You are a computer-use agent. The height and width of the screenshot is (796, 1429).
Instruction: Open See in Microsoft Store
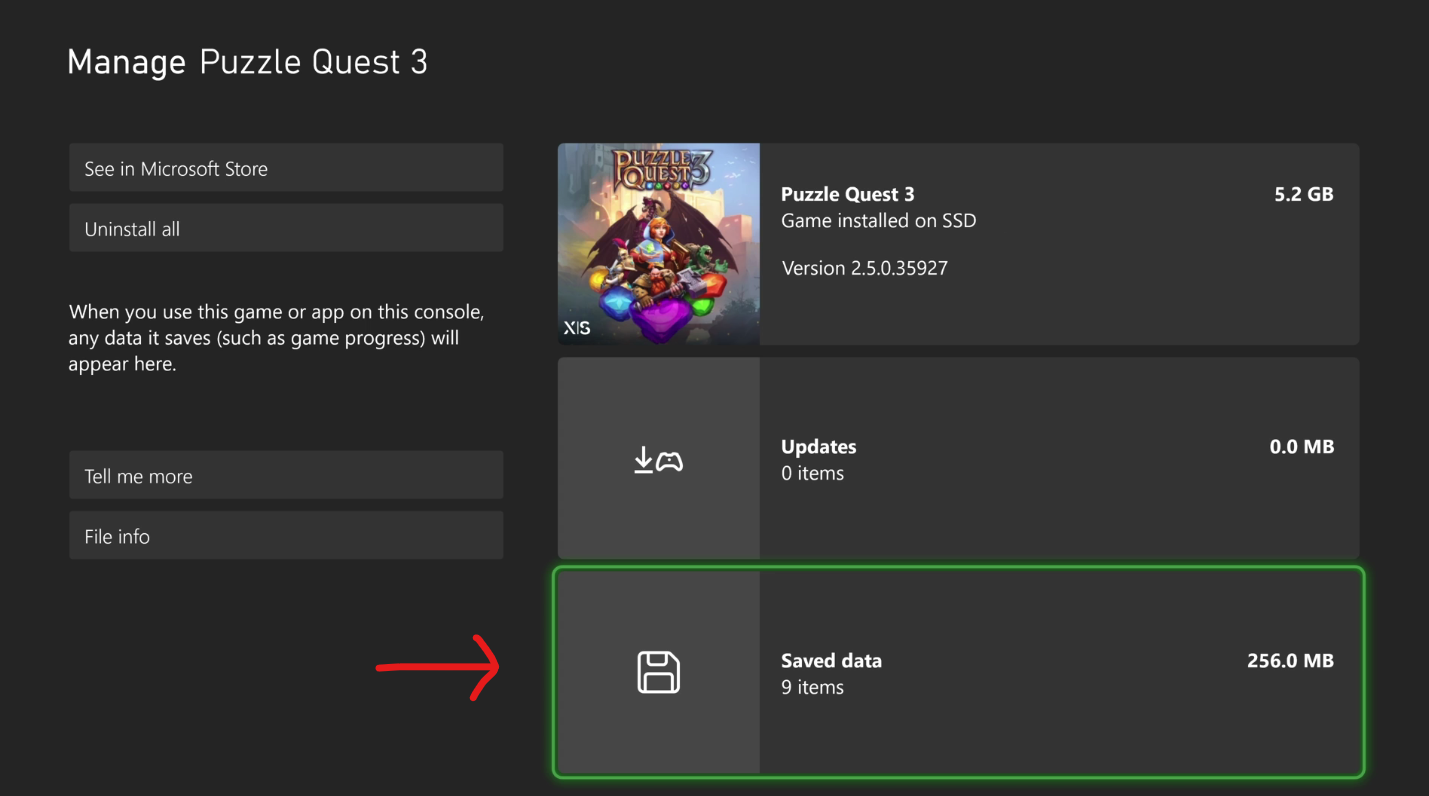pyautogui.click(x=286, y=168)
